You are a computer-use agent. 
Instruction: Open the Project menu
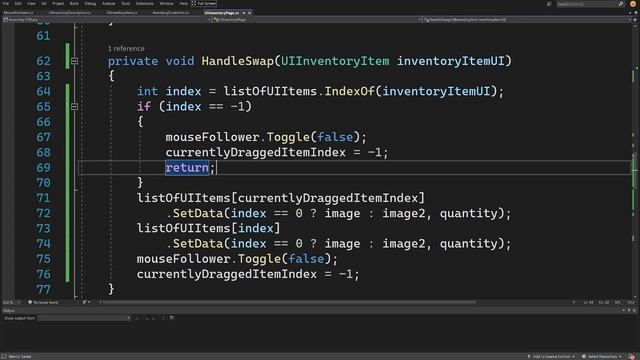click(58, 3)
